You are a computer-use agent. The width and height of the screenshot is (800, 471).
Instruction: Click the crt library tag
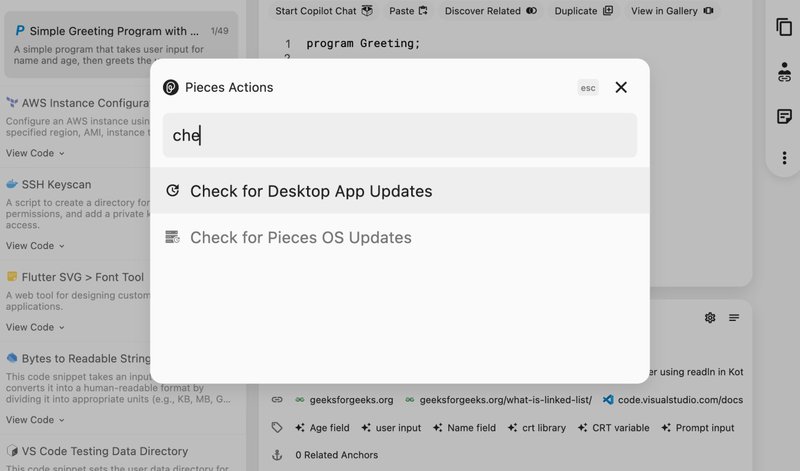[537, 428]
